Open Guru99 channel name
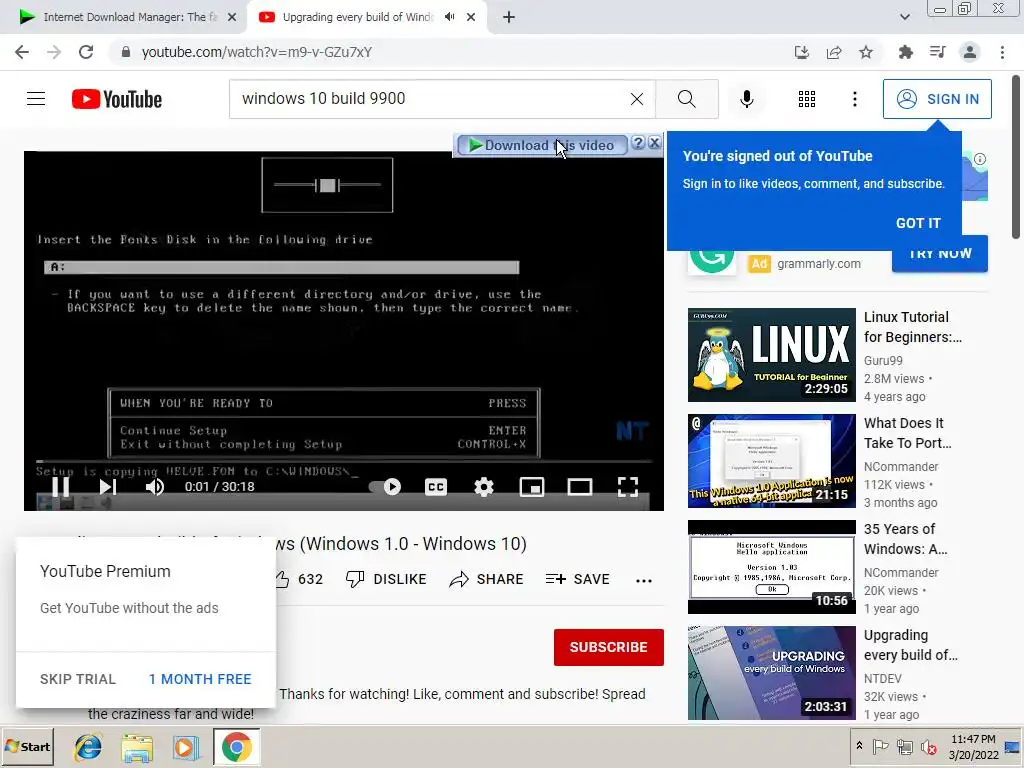Image resolution: width=1024 pixels, height=768 pixels. (x=883, y=360)
